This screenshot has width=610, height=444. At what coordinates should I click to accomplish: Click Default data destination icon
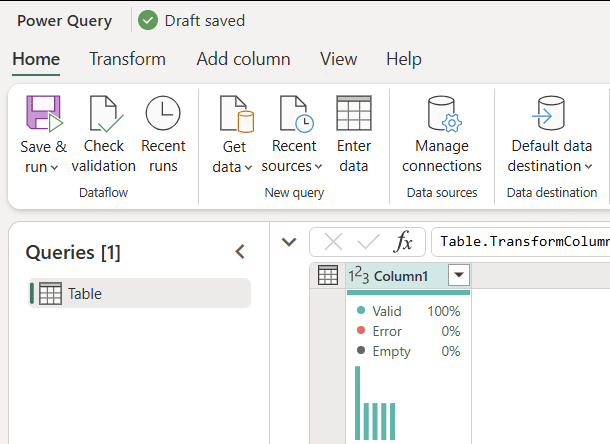click(550, 114)
